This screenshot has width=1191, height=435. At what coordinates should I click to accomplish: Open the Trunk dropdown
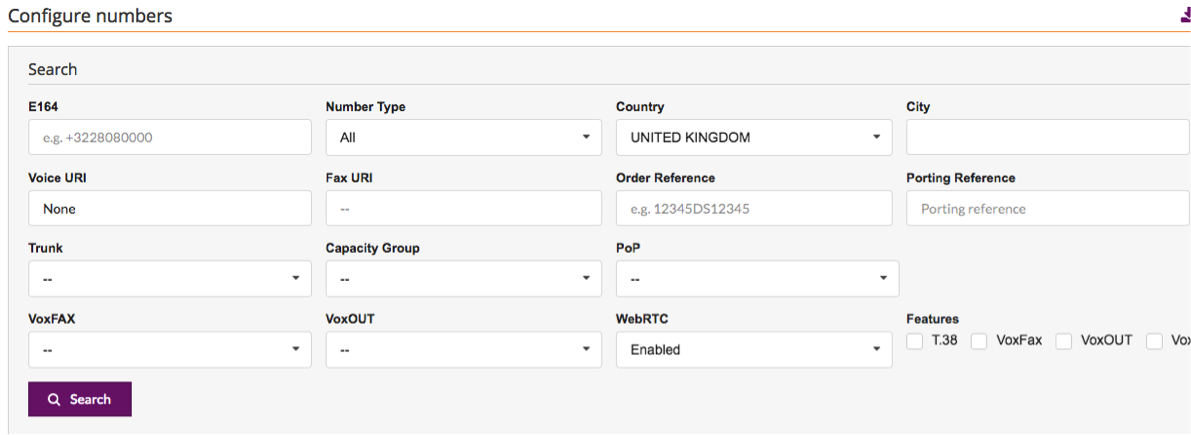169,279
